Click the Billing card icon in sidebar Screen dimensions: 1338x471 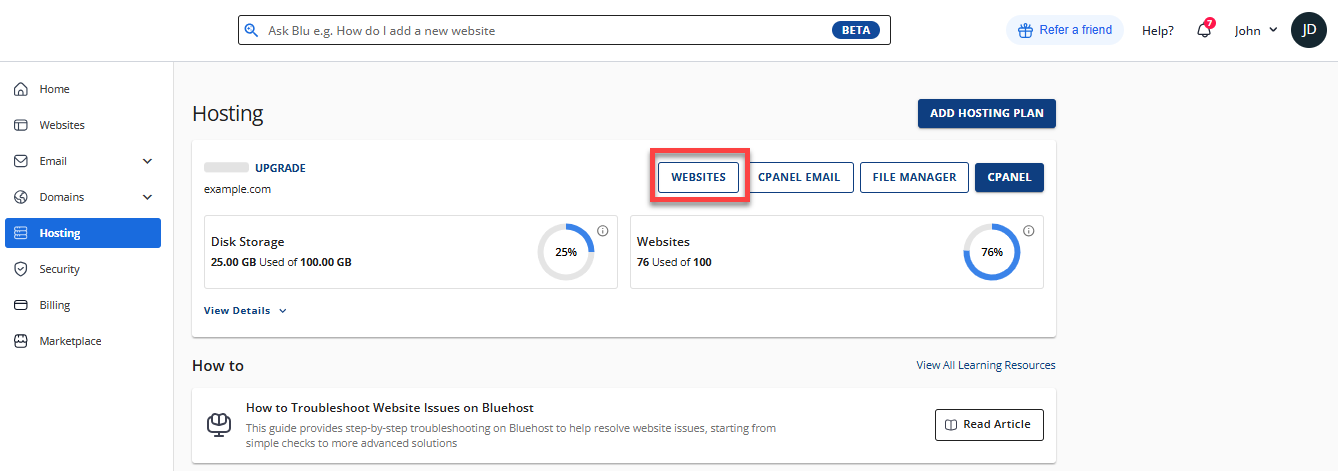click(x=20, y=305)
